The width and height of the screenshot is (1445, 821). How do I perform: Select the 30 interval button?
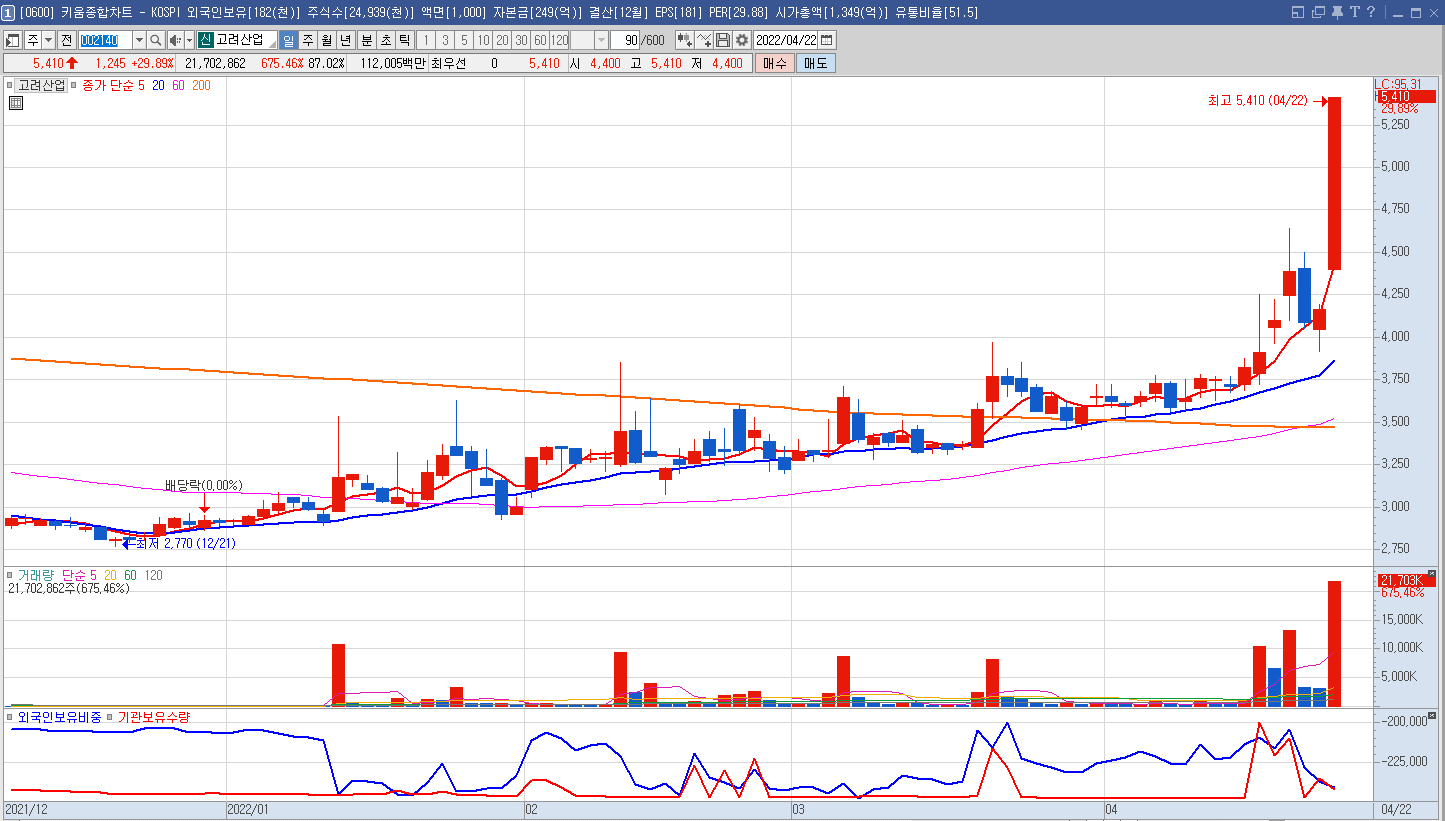pos(521,40)
